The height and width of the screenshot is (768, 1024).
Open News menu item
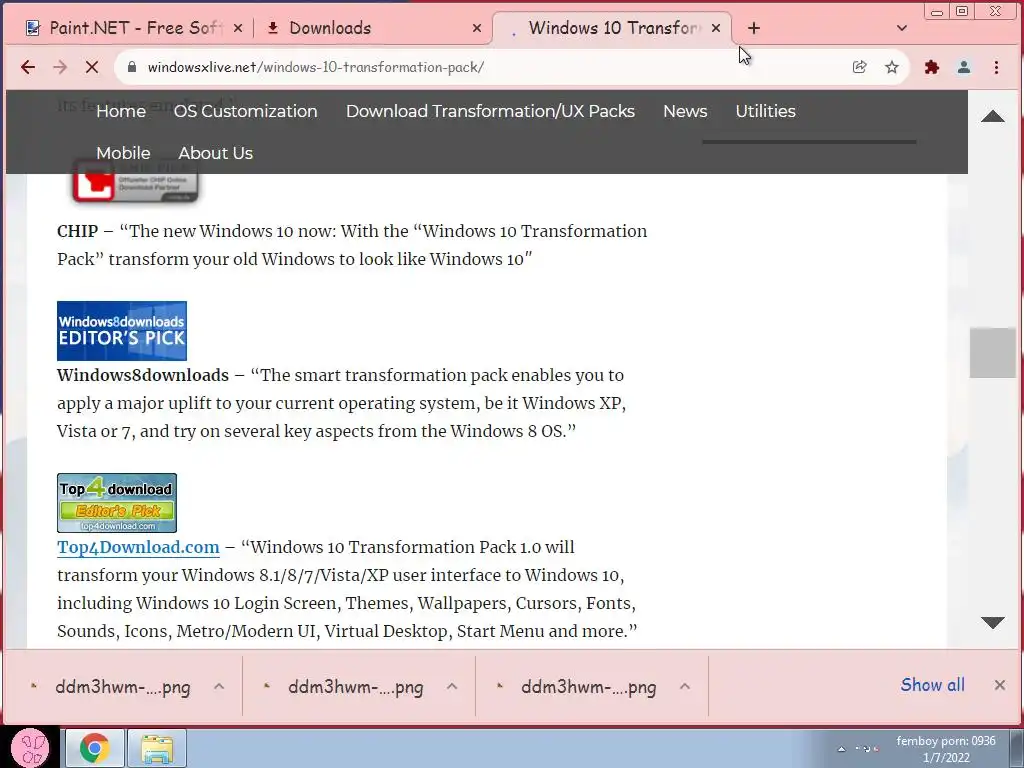coord(685,111)
